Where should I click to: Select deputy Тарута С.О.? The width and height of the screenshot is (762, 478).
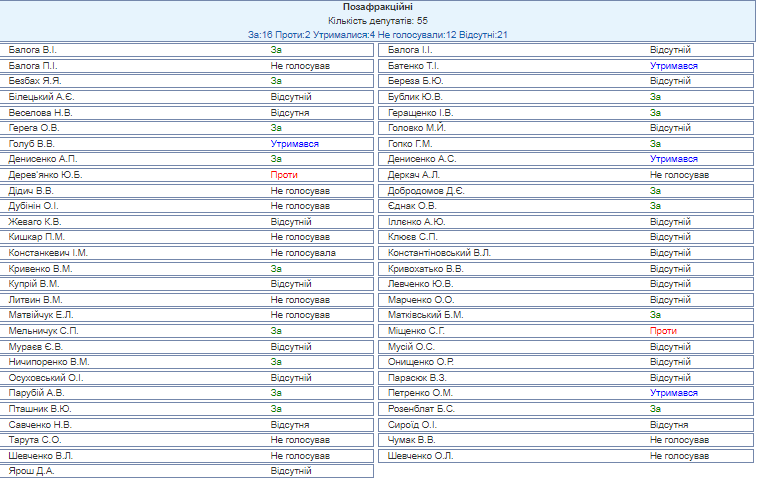tap(35, 440)
